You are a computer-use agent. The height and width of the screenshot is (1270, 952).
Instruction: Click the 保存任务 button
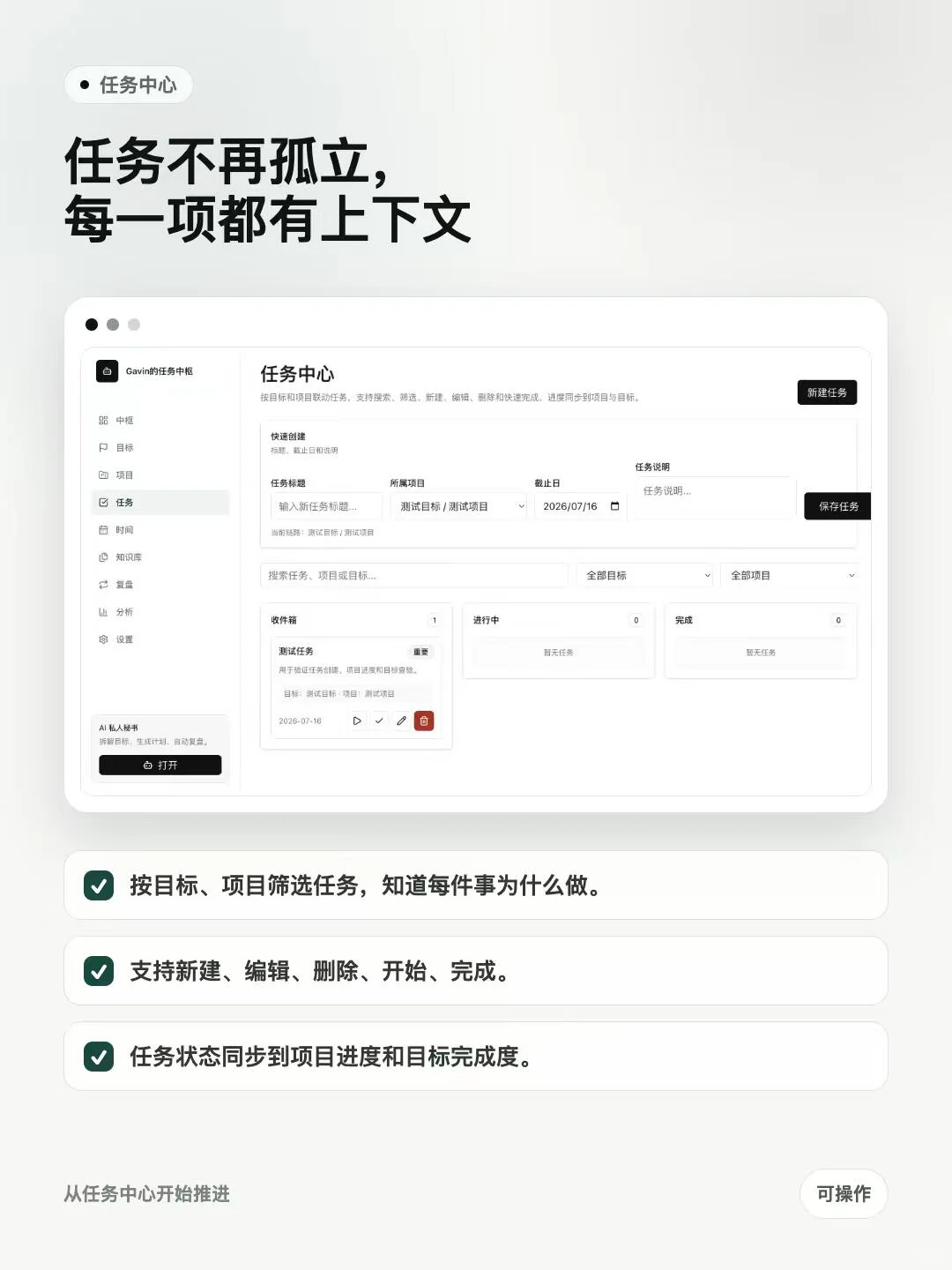(837, 506)
